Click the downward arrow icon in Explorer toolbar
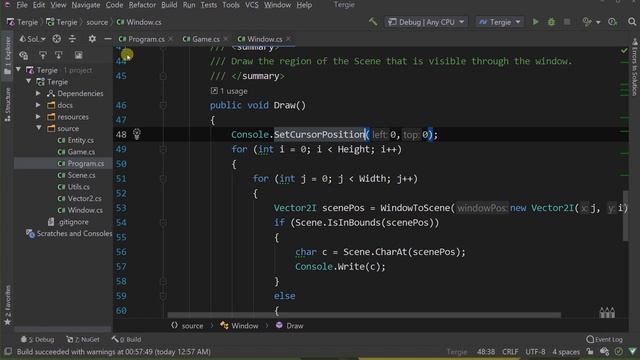640x360 pixels. (58, 55)
